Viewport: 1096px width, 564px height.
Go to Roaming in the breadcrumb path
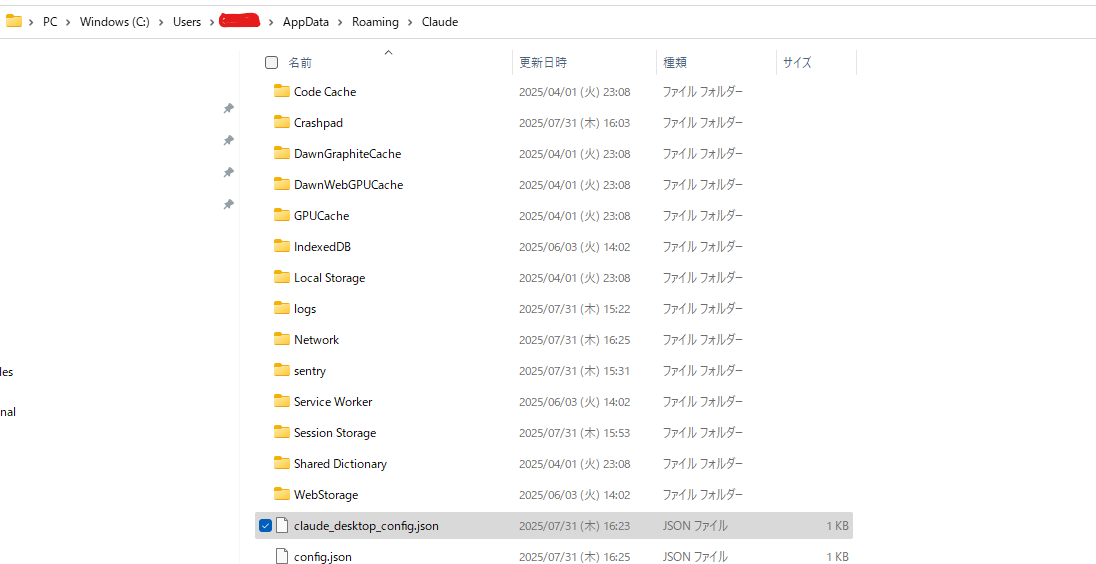click(x=375, y=22)
